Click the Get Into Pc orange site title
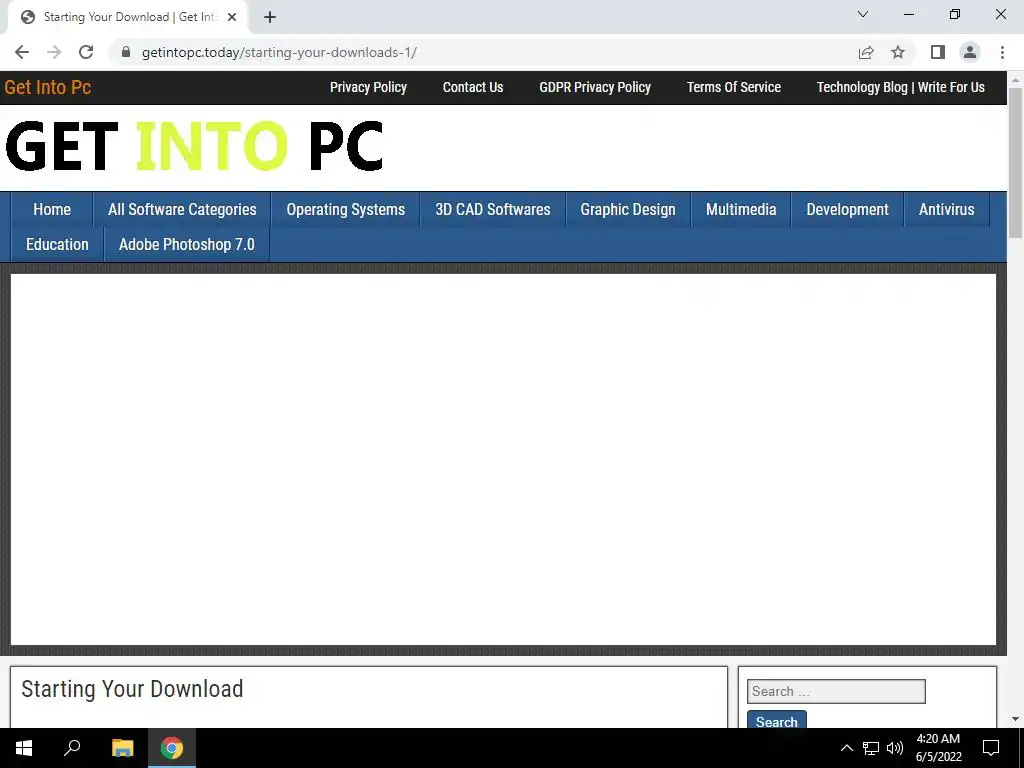1024x768 pixels. (48, 88)
